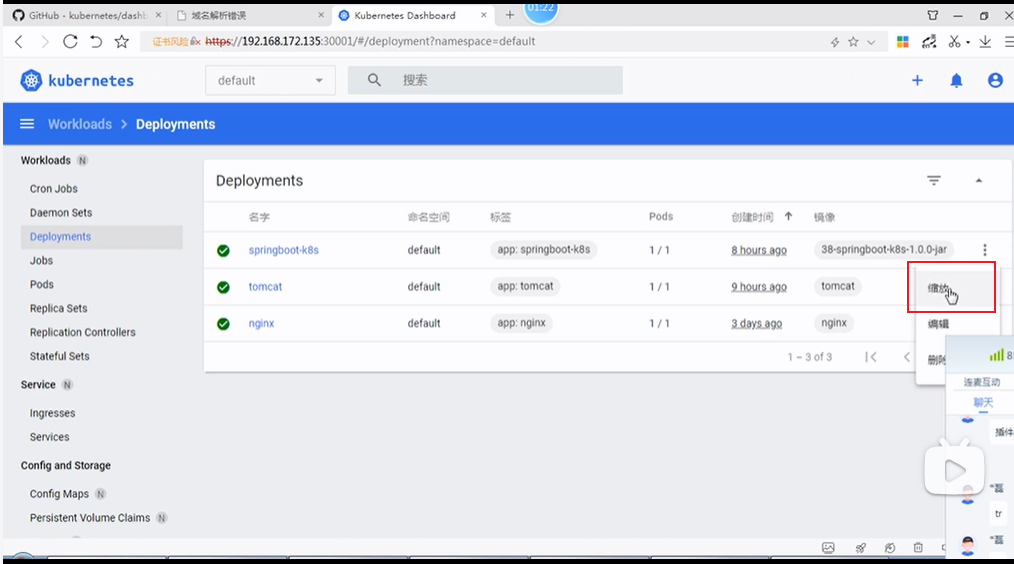Open the hamburger navigation menu

tap(27, 124)
